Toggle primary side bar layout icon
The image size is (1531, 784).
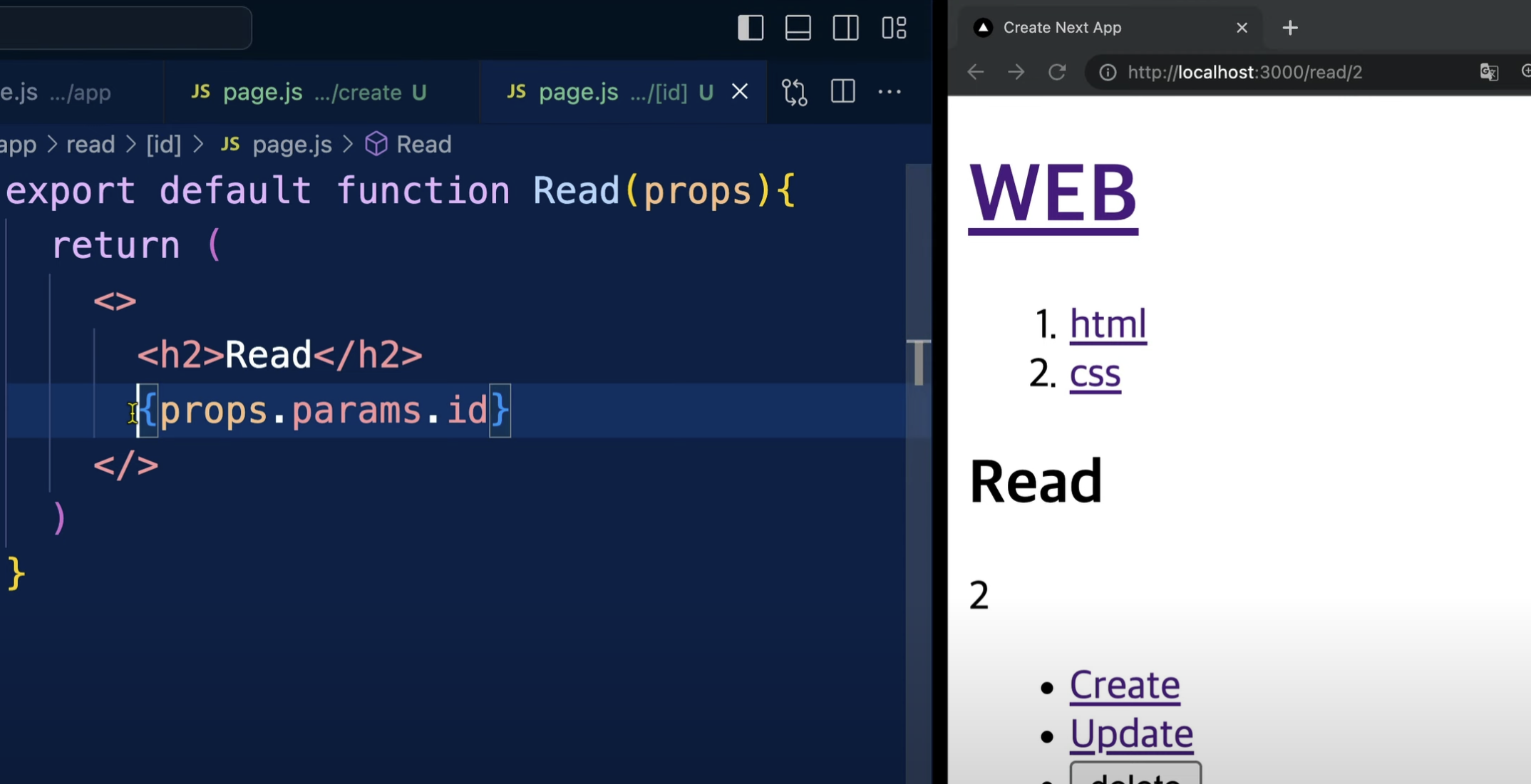click(x=751, y=28)
